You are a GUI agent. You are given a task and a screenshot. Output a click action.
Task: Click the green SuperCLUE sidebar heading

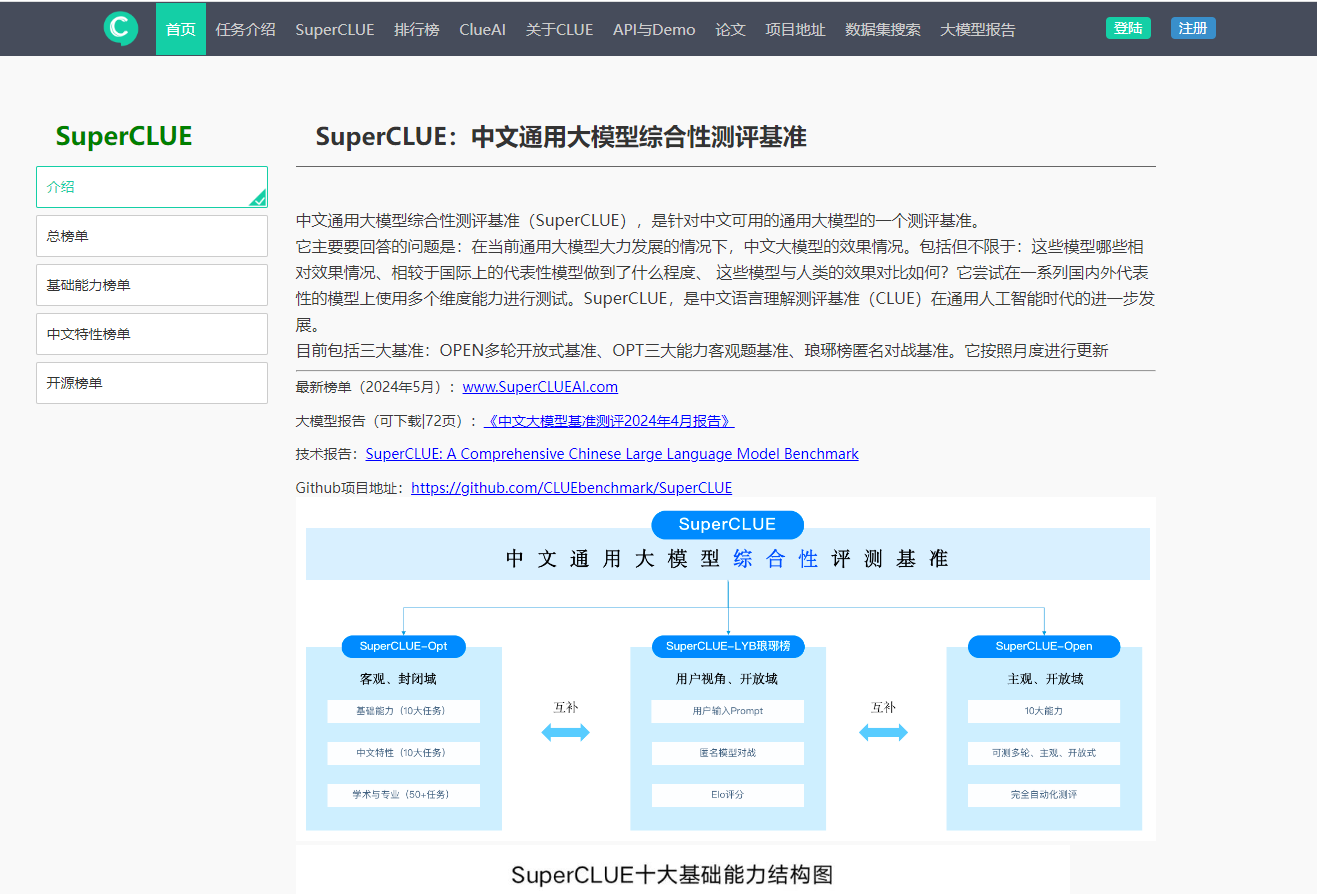pyautogui.click(x=124, y=136)
